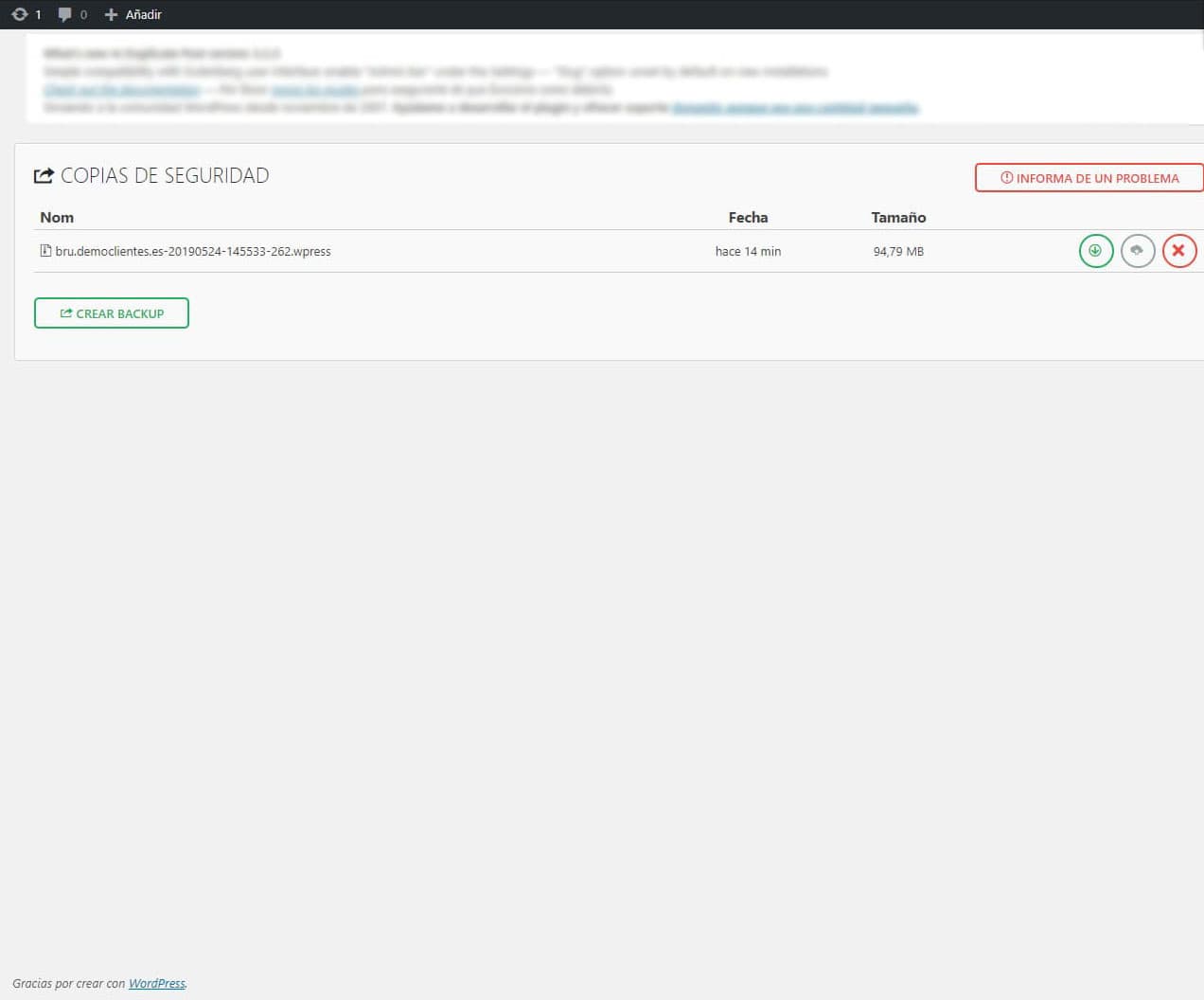Click the file icon beside the backup name
Viewport: 1204px width, 1000px height.
point(45,251)
